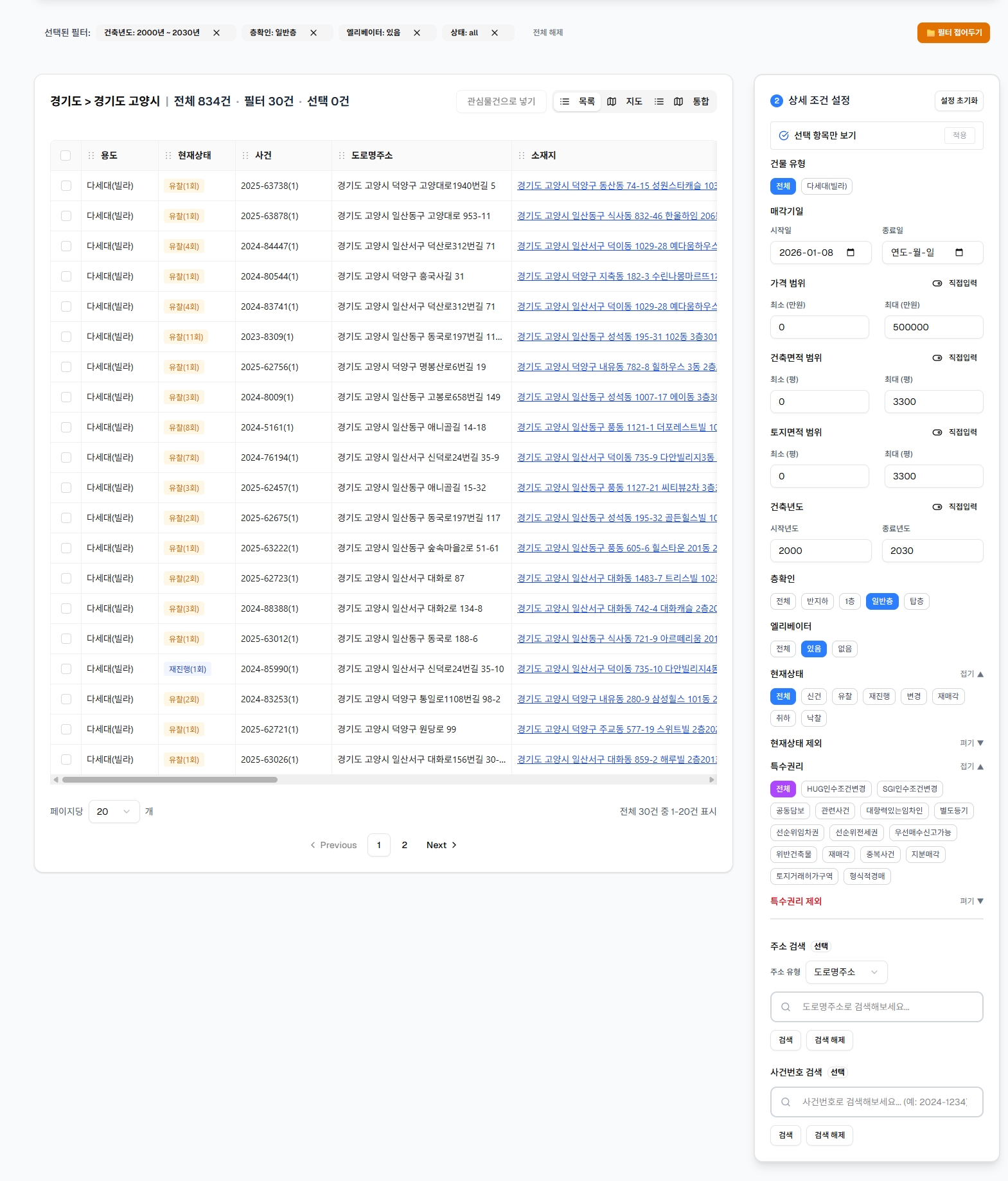Check the select-all checkbox in table header
1008x1181 pixels.
[66, 155]
